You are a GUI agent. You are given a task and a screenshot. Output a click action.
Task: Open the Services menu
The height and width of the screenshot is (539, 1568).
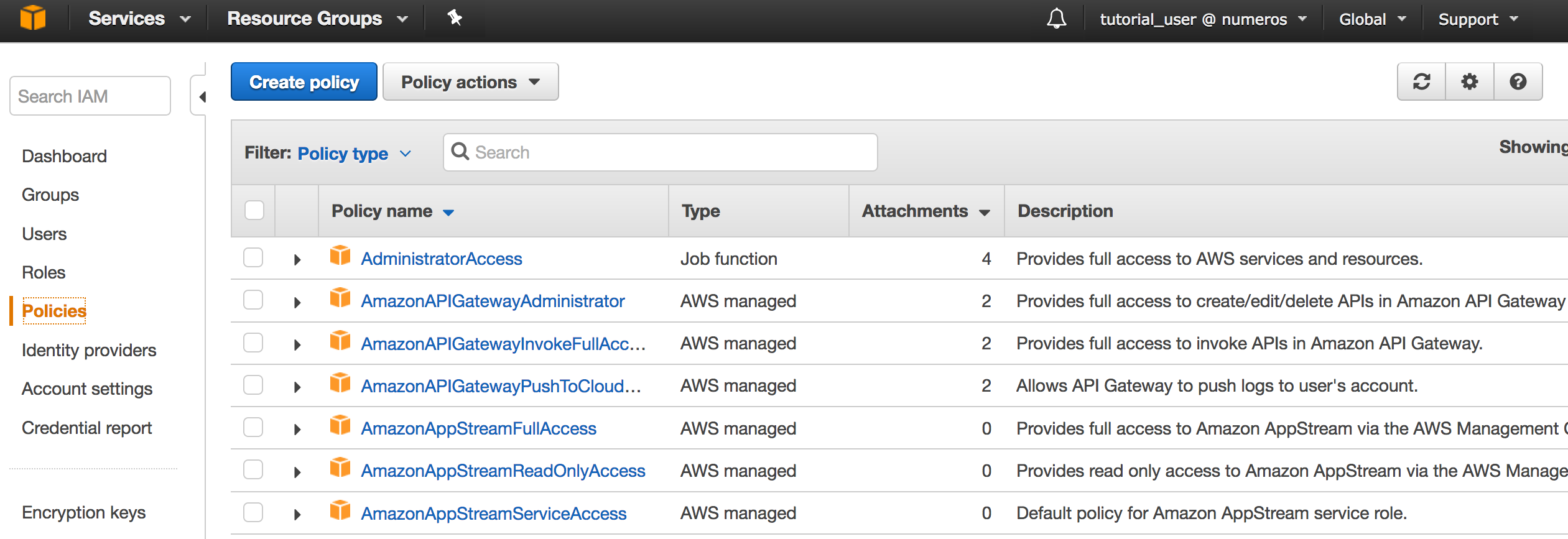tap(139, 19)
